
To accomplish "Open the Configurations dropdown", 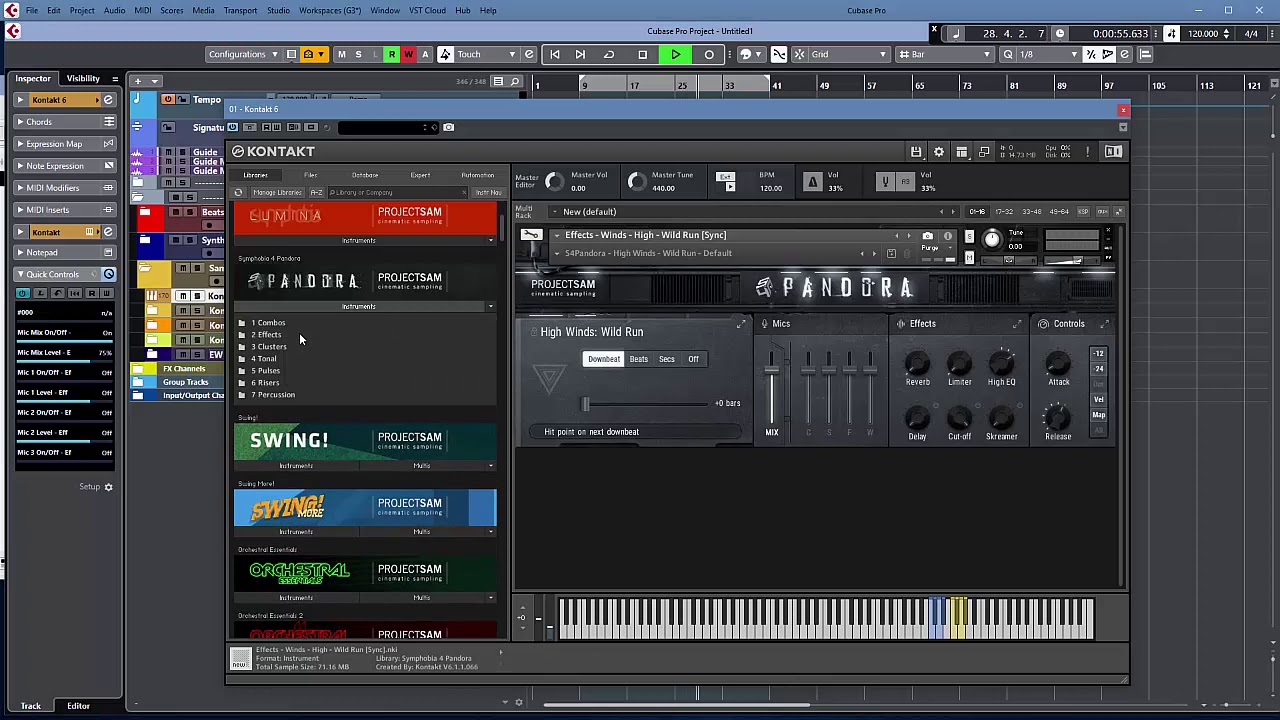I will click(243, 54).
